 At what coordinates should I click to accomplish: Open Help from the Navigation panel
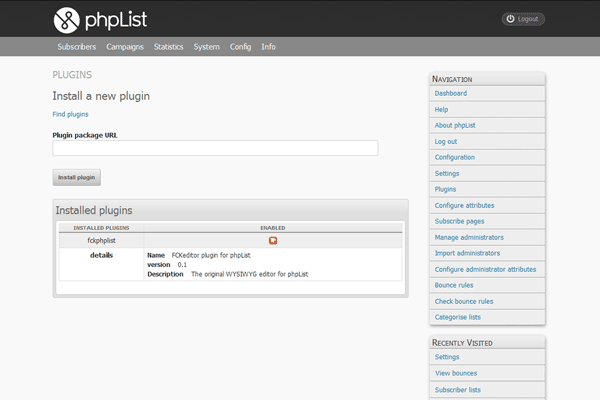click(x=442, y=109)
